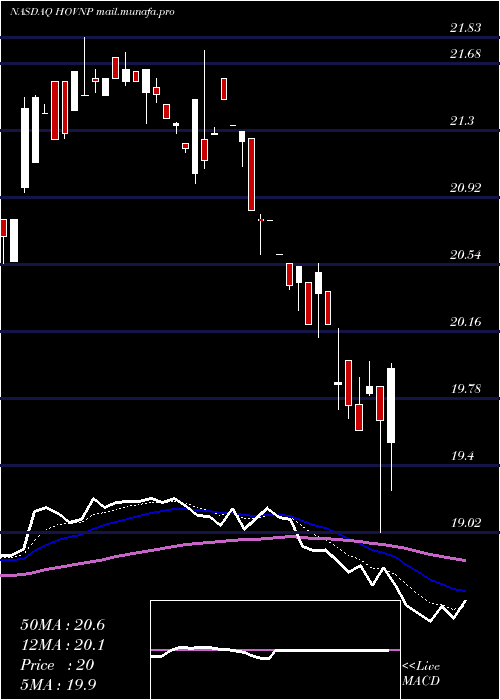
Task: Click the Price : 20 readout
Action: (x=57, y=665)
